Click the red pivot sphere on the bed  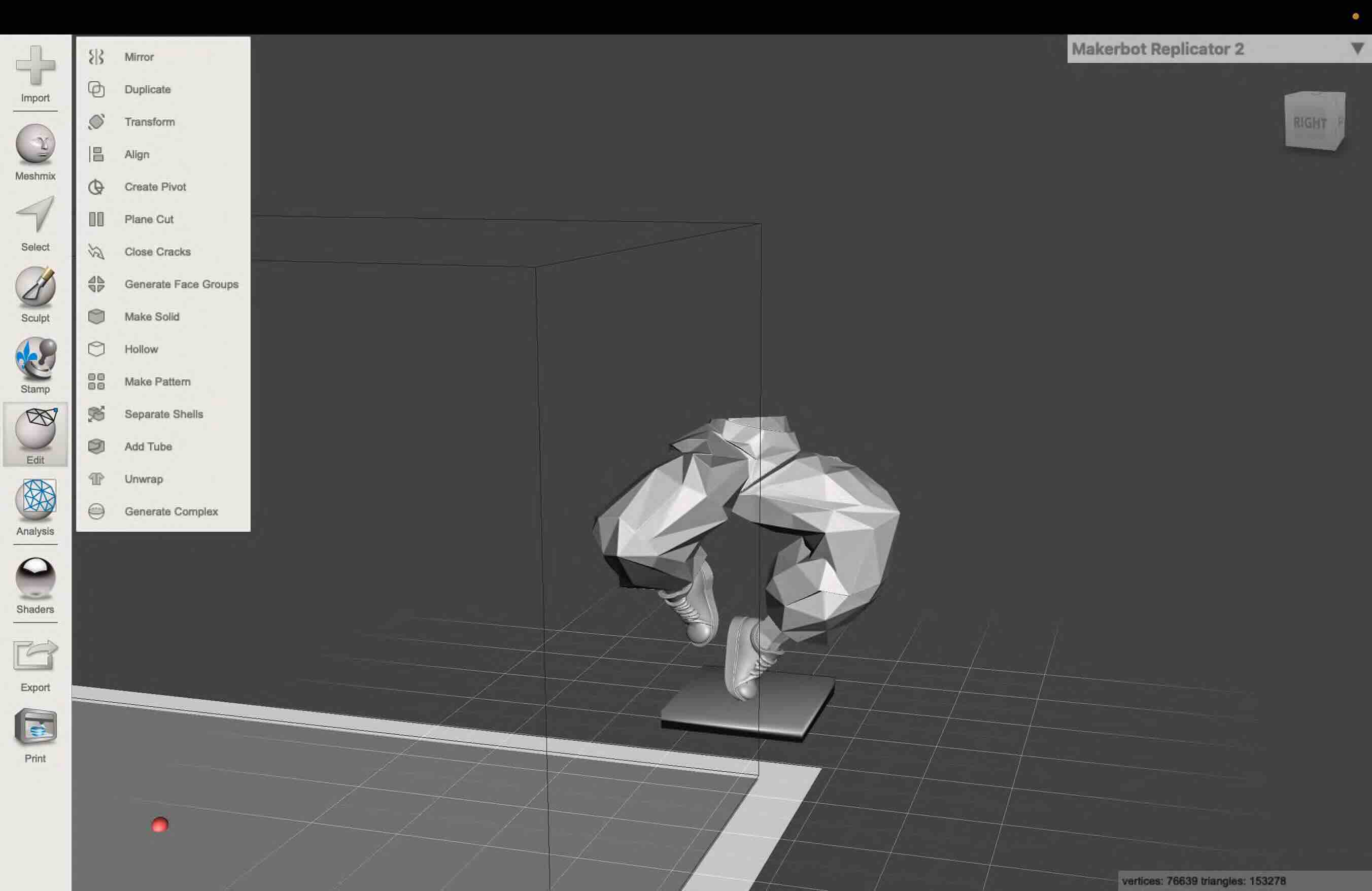tap(160, 825)
